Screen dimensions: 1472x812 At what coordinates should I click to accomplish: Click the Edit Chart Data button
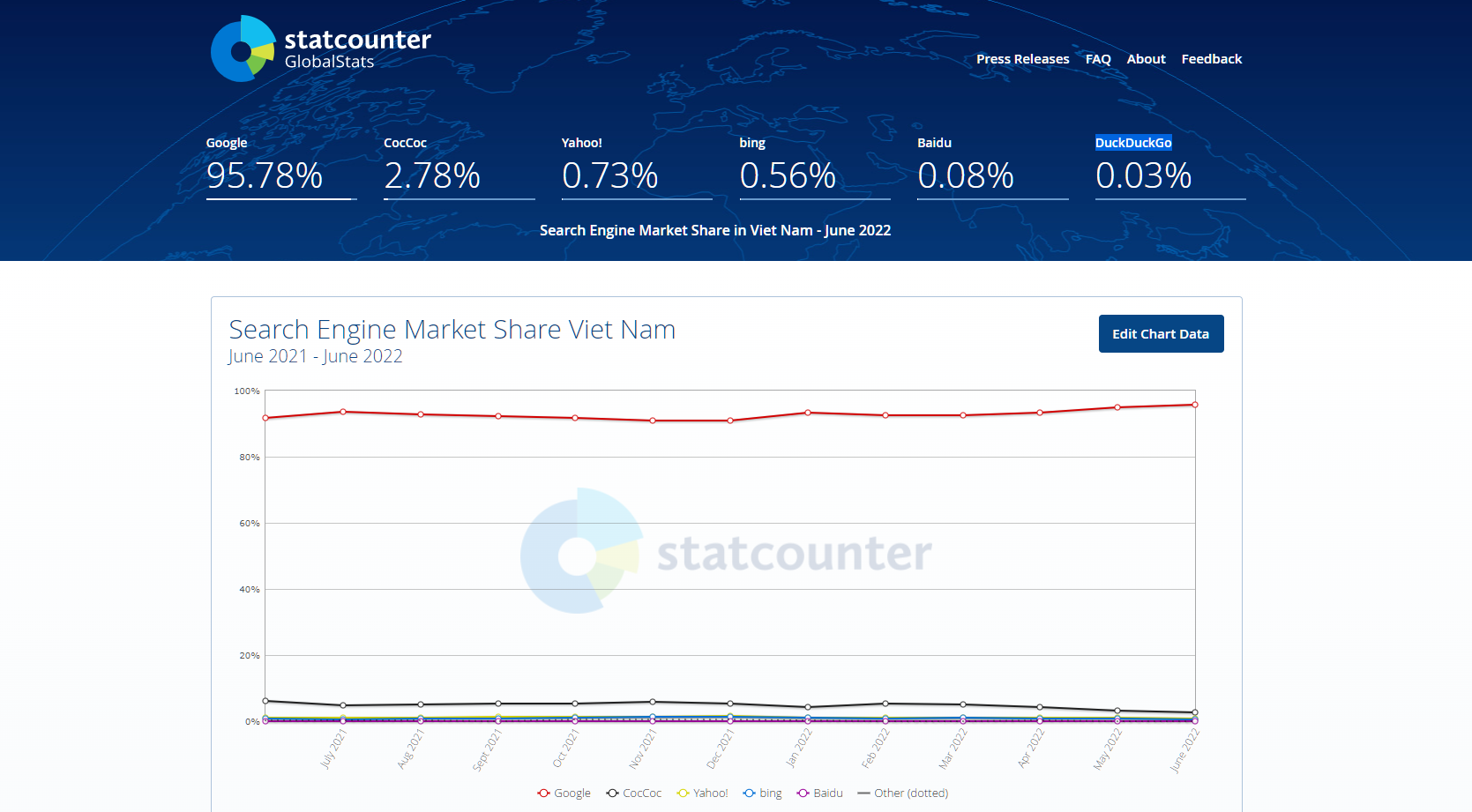tap(1161, 334)
